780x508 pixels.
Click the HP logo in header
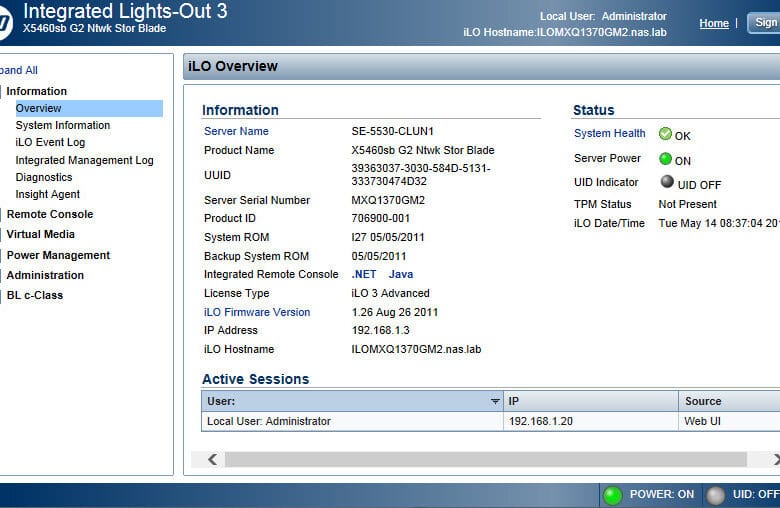4,23
